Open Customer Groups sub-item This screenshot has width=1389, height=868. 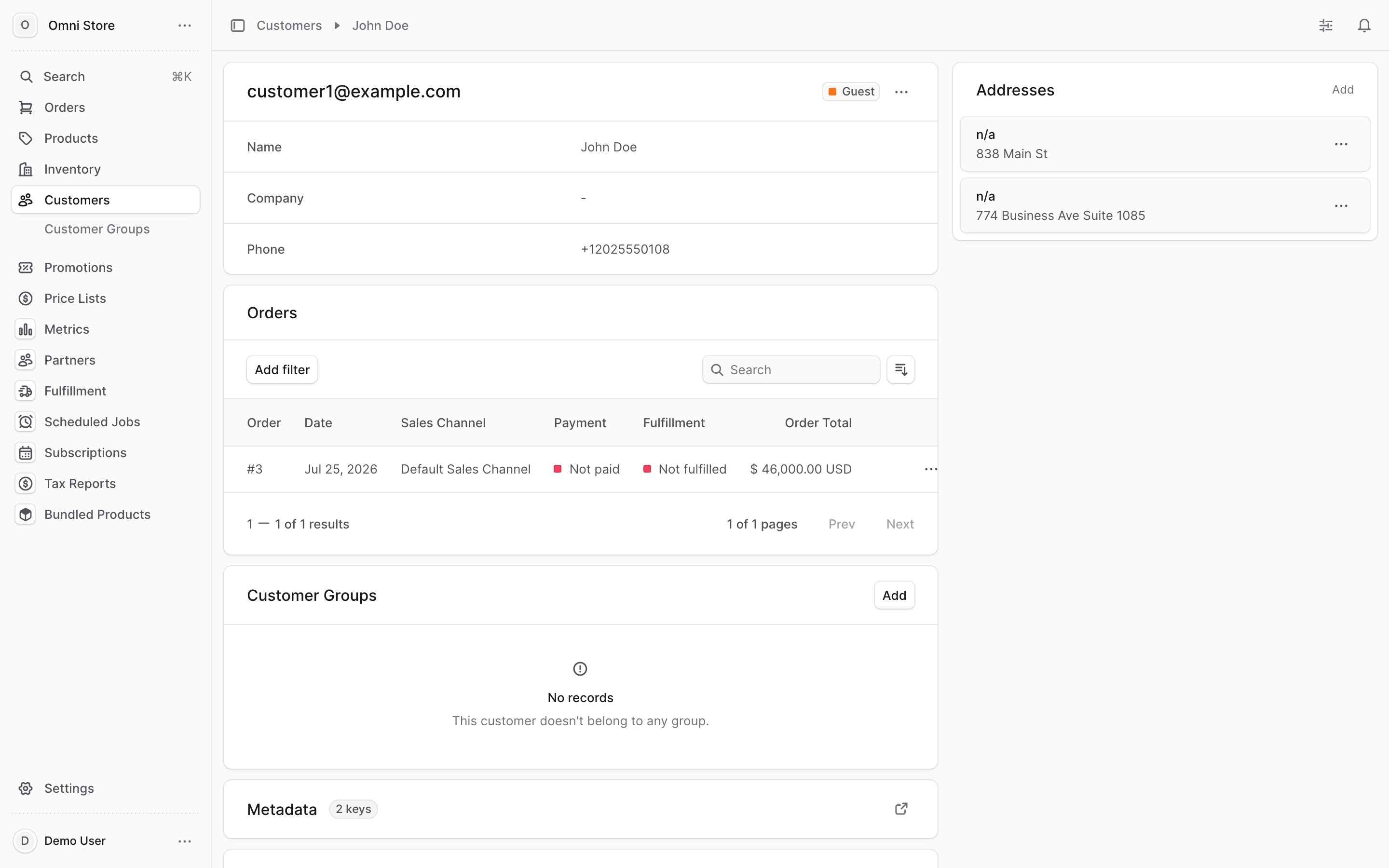pyautogui.click(x=97, y=229)
